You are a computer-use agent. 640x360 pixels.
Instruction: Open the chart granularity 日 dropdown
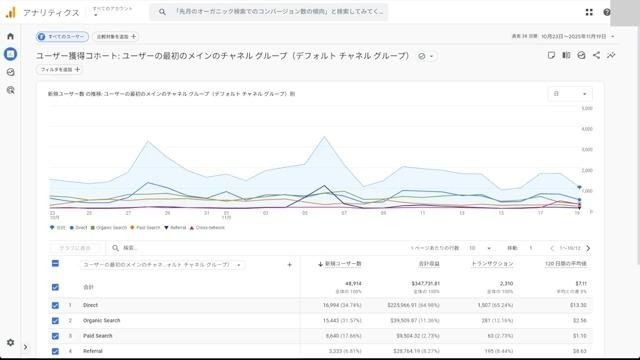pos(569,94)
